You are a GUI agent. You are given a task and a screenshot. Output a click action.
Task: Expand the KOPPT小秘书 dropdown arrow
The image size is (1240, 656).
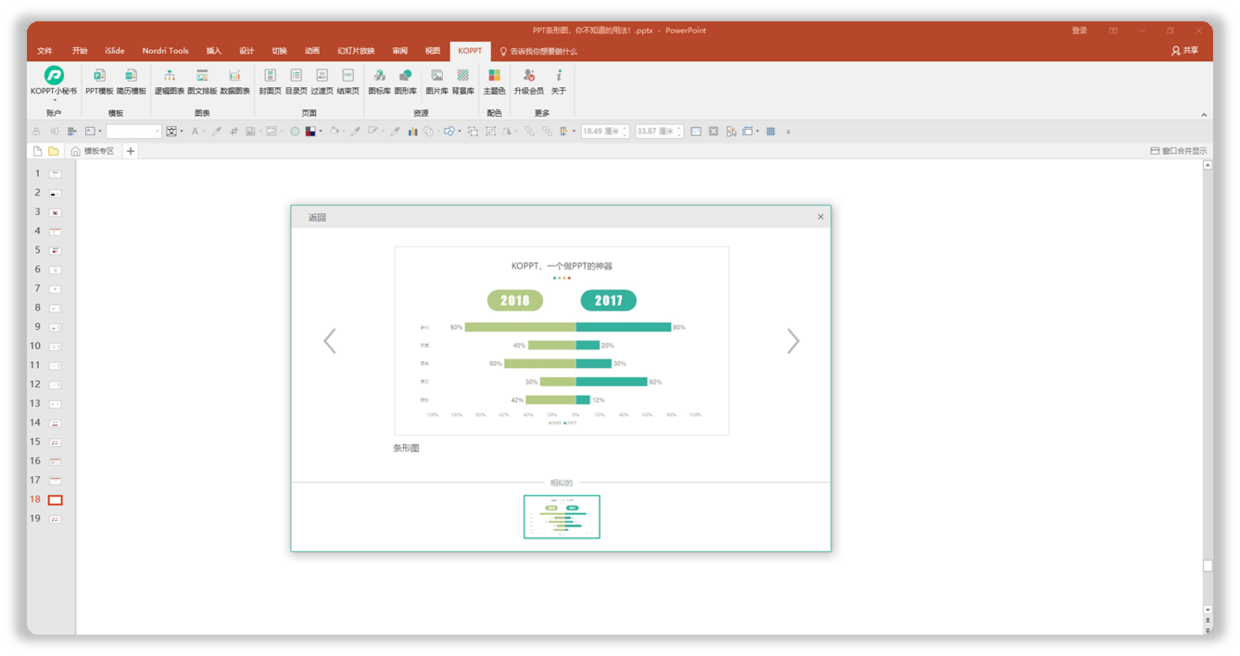(x=54, y=100)
